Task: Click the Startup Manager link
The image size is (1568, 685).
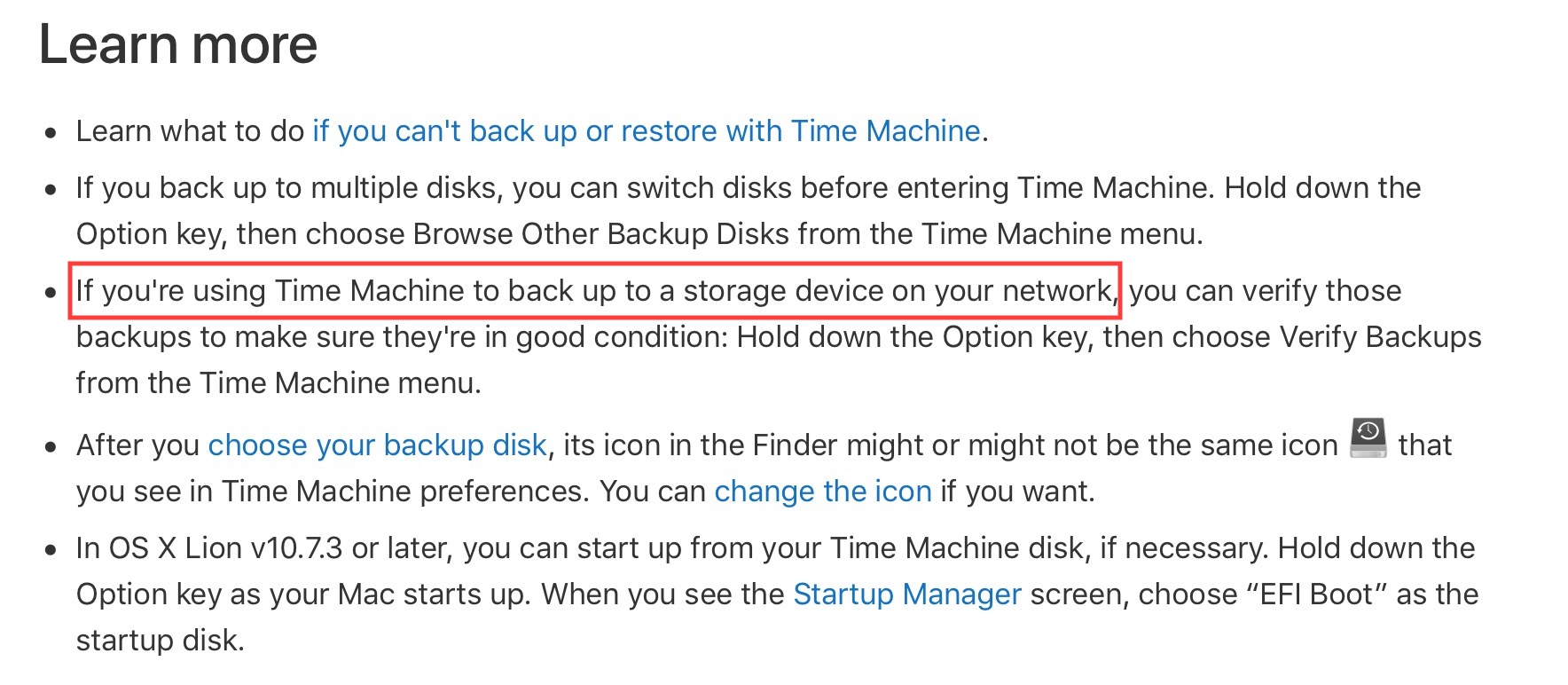Action: (906, 594)
